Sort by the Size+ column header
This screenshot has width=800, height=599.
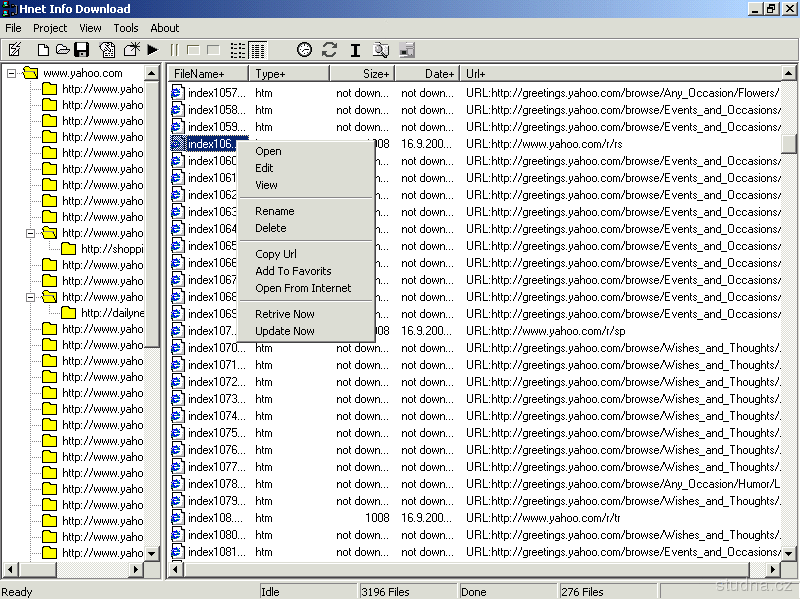(361, 74)
